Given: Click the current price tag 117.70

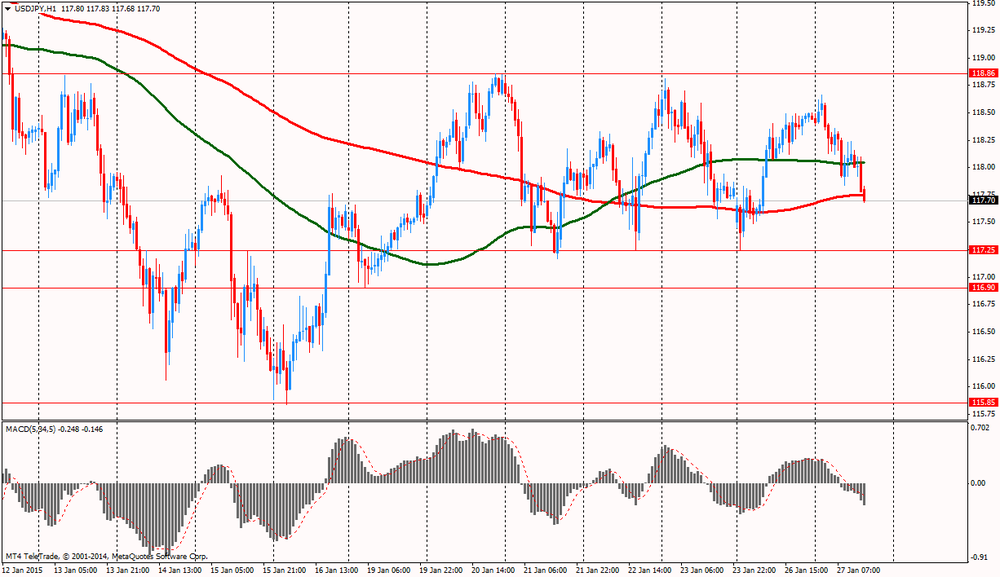Looking at the screenshot, I should 983,201.
